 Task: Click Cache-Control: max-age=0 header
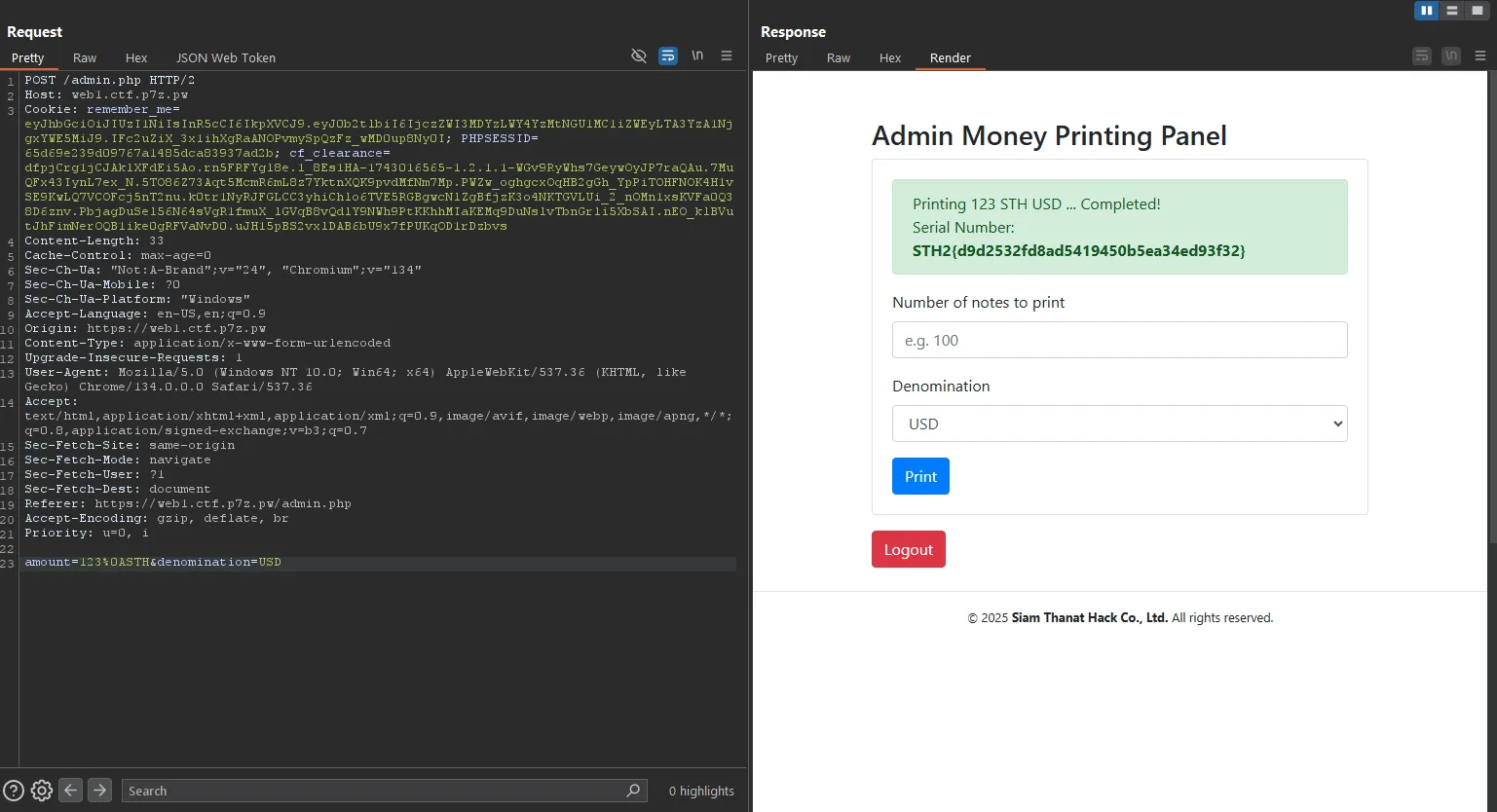point(118,255)
